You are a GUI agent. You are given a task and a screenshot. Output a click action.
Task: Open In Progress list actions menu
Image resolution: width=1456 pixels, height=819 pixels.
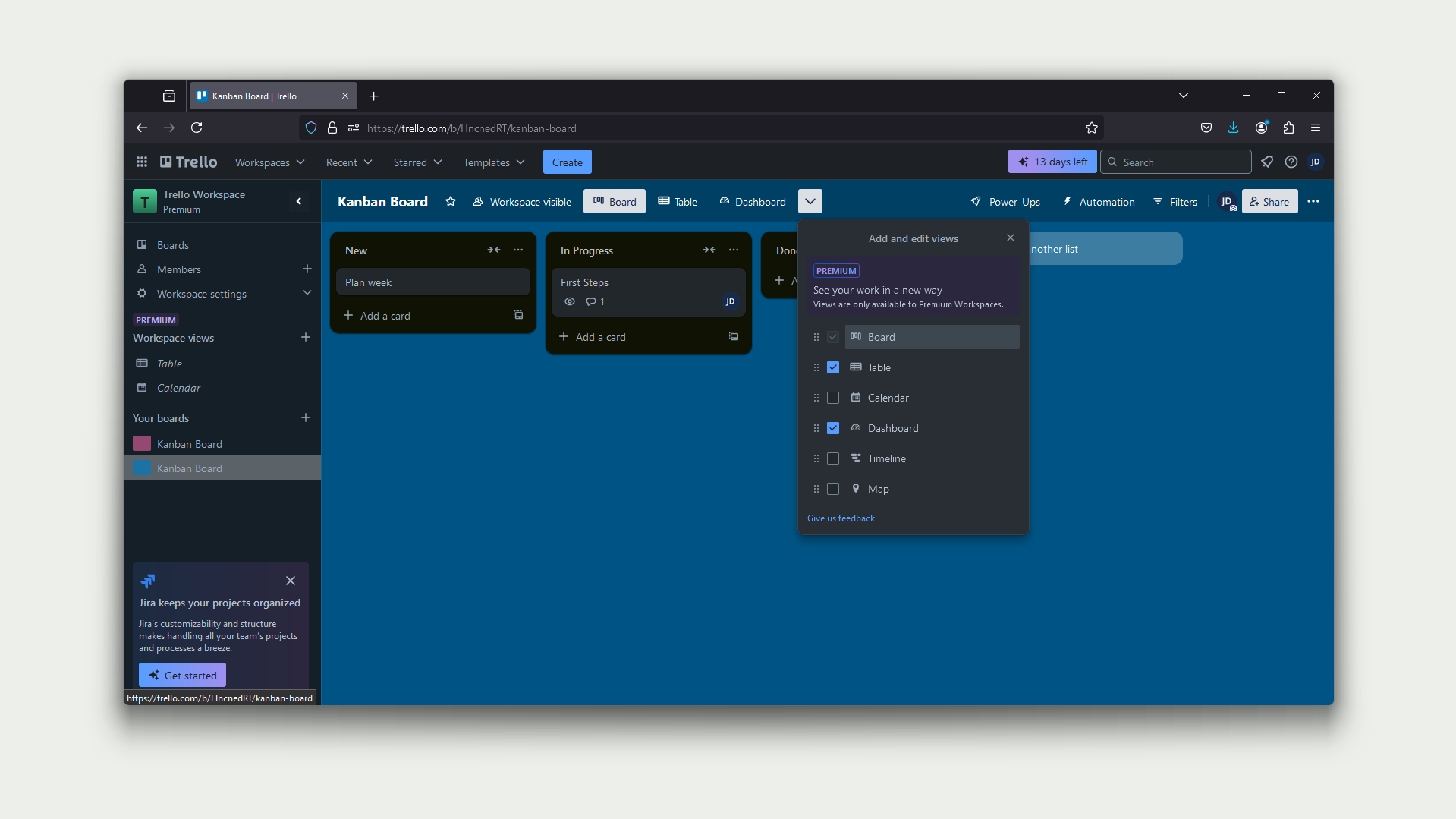point(734,250)
